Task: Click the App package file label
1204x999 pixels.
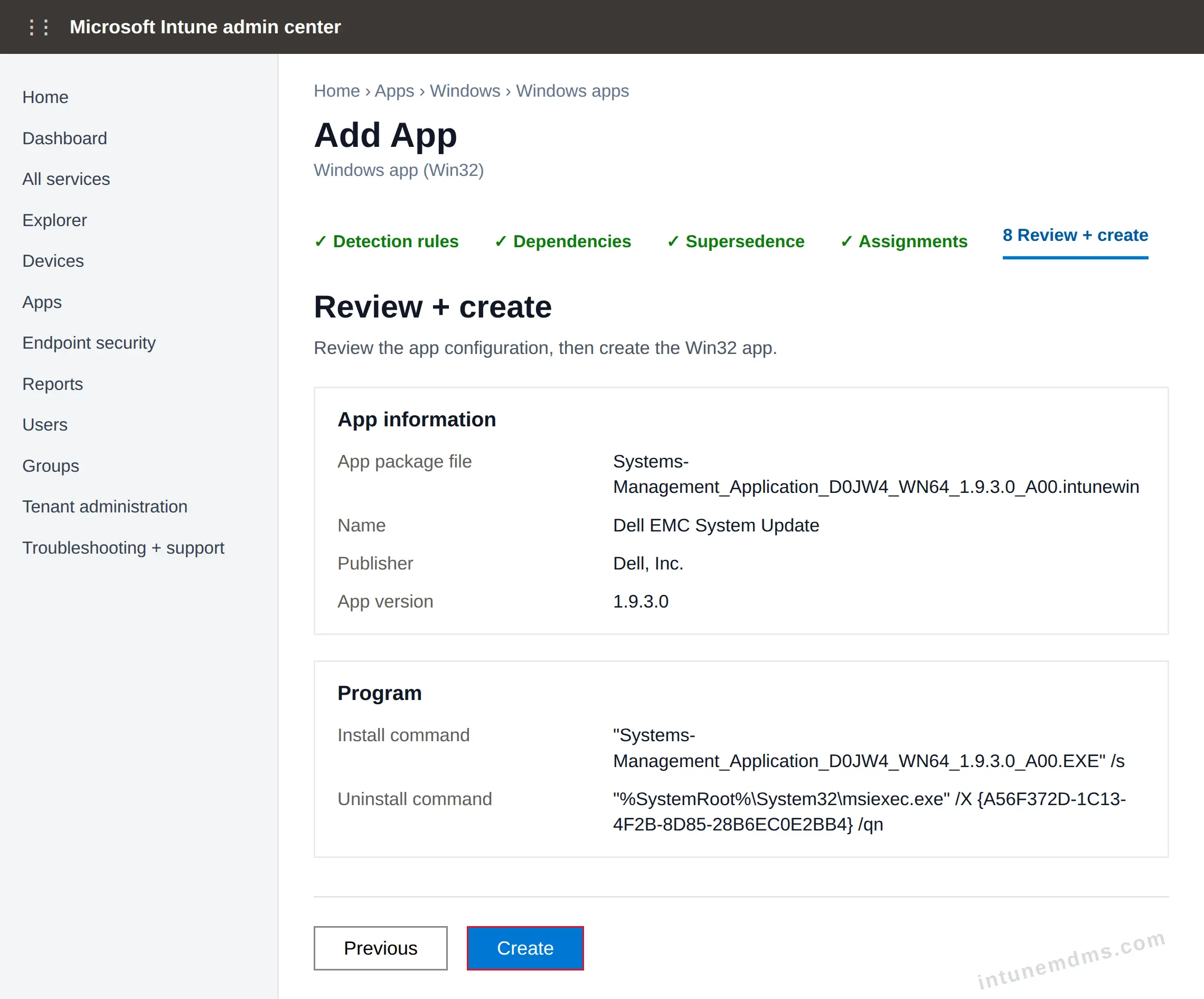Action: click(404, 462)
